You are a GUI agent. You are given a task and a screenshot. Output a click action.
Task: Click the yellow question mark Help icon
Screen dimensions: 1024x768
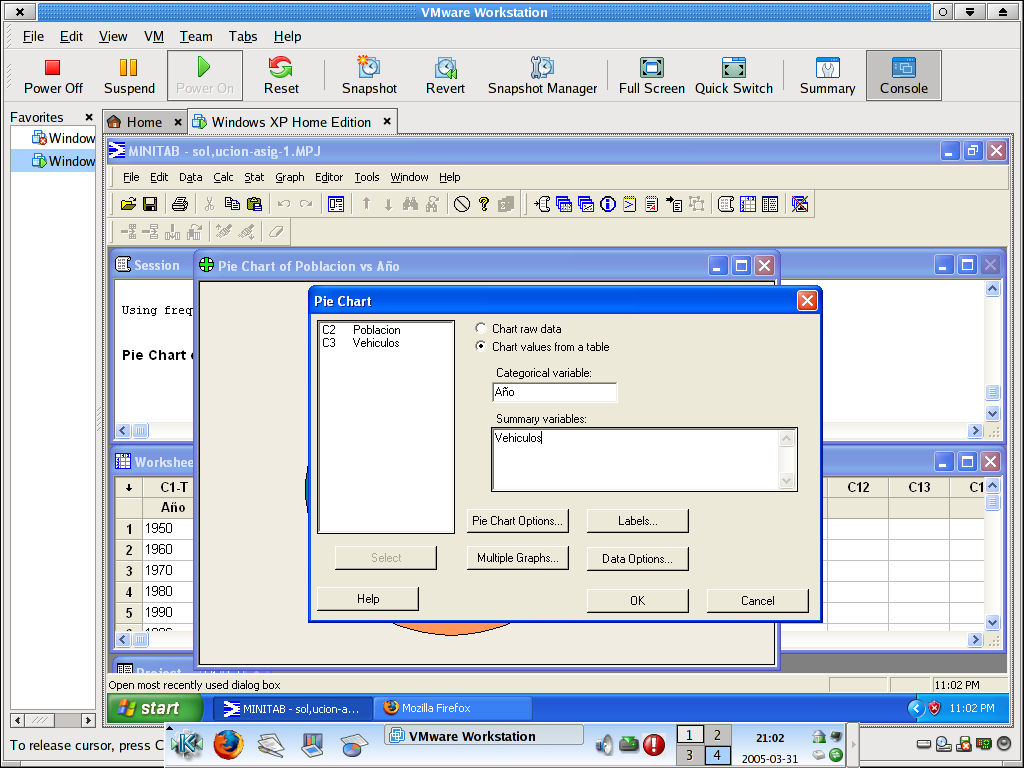pos(484,204)
